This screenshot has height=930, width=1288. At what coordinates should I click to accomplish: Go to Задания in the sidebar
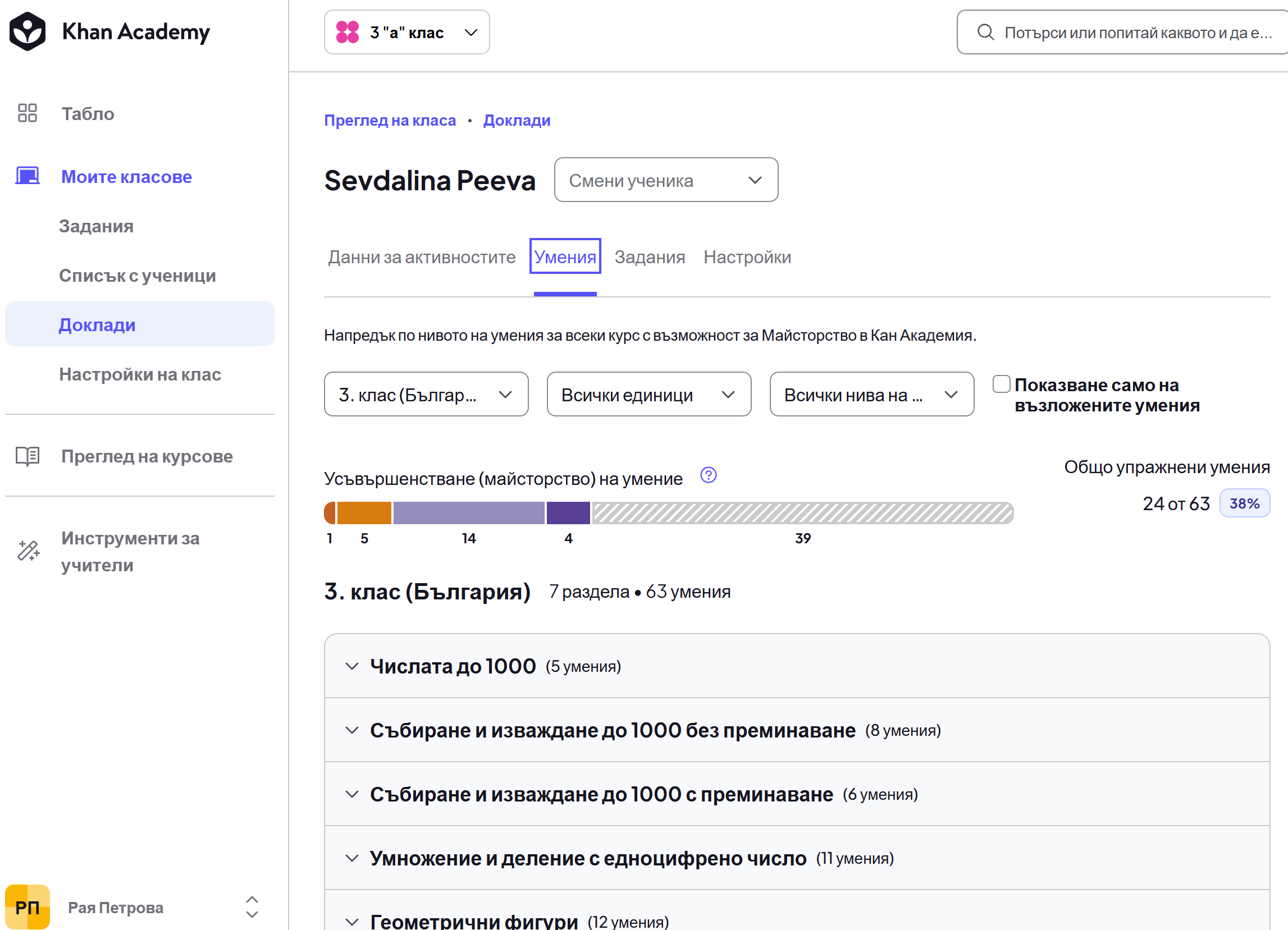tap(97, 226)
